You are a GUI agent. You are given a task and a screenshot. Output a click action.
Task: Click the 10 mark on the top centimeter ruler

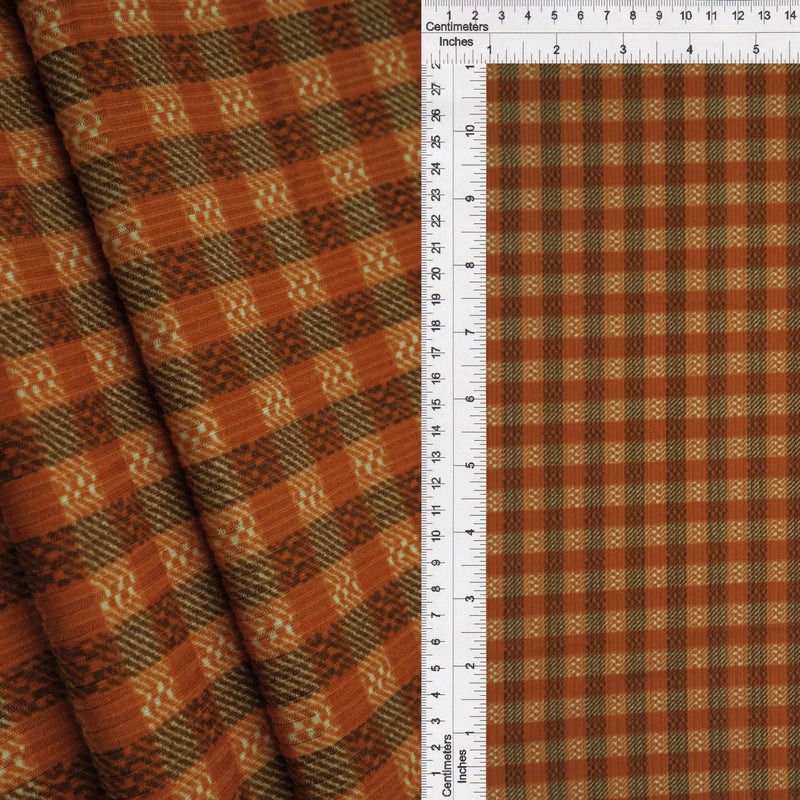click(685, 16)
